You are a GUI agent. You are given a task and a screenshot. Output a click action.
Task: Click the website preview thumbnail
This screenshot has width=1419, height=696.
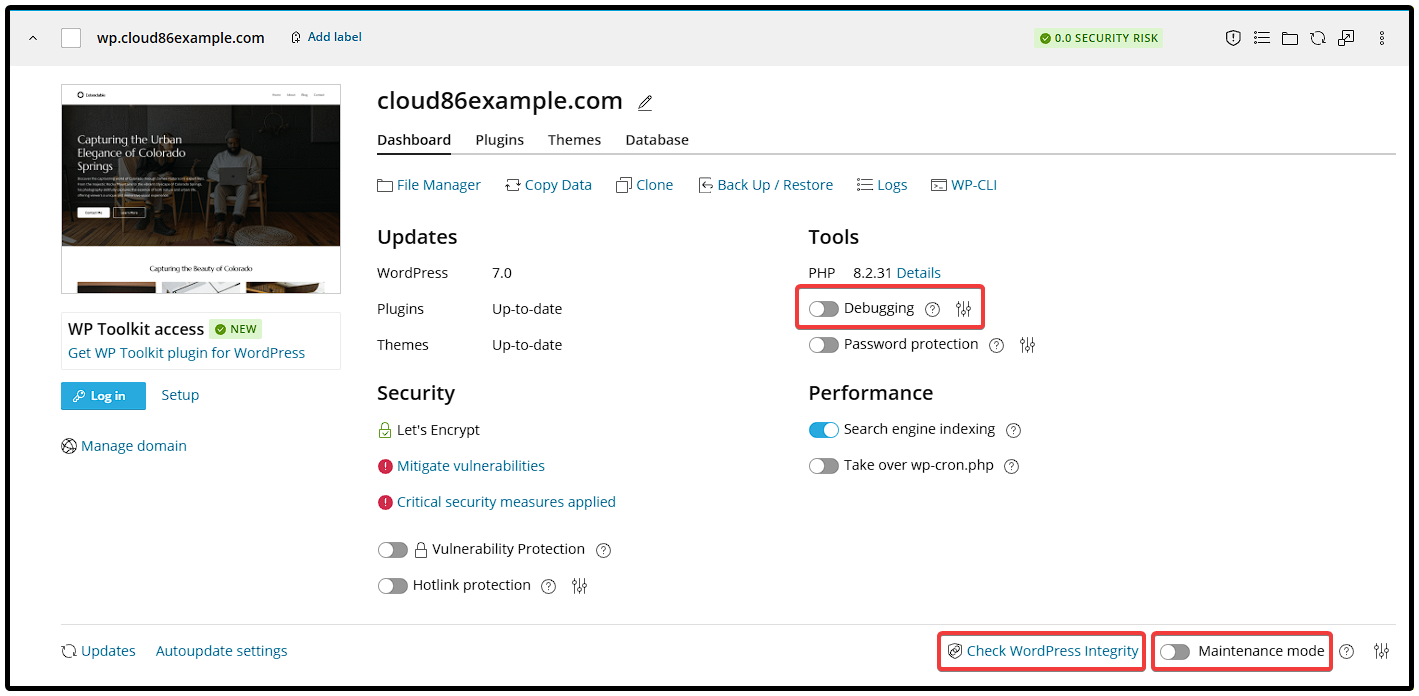201,189
